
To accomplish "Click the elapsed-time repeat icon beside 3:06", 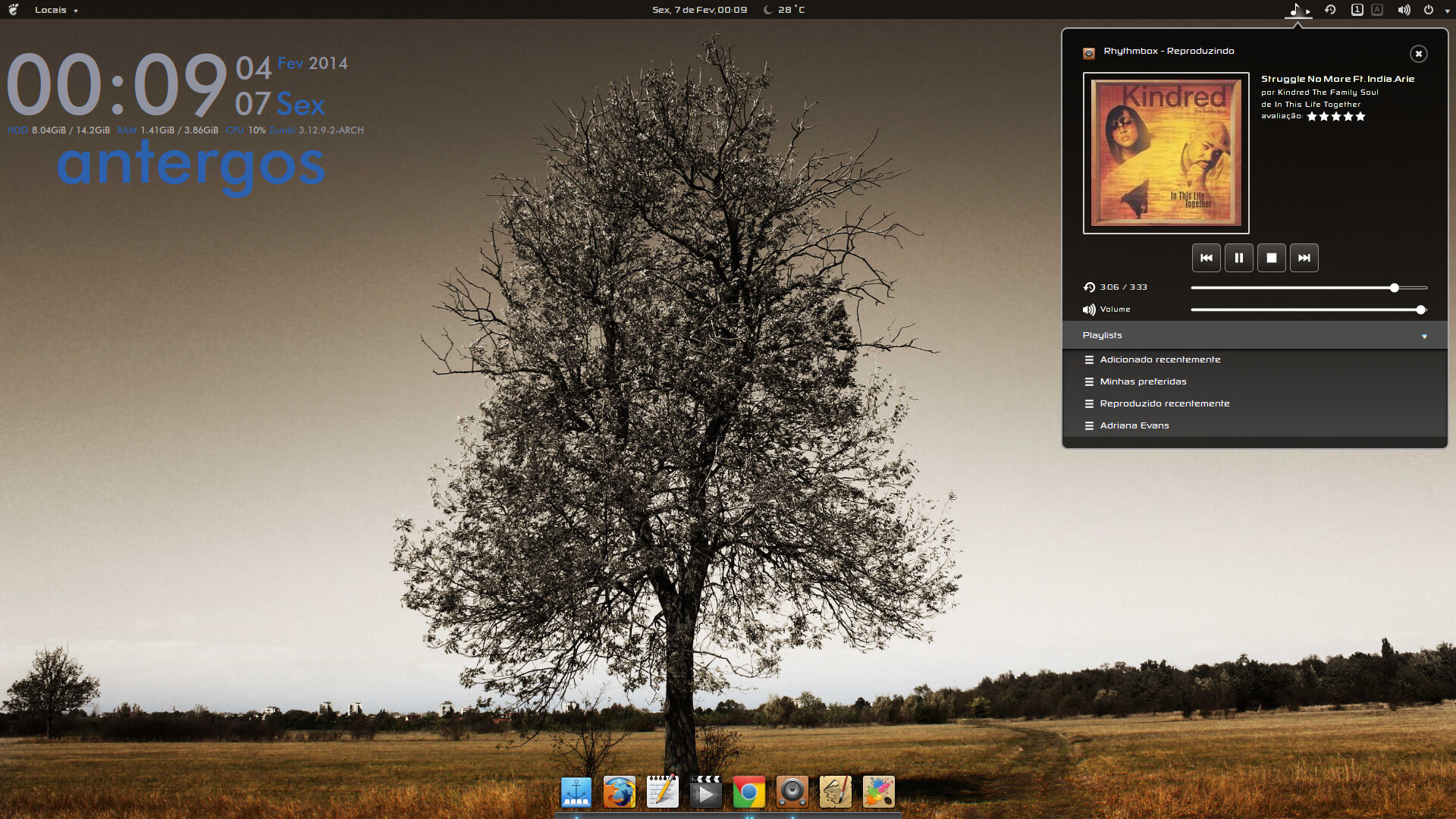I will (x=1090, y=287).
